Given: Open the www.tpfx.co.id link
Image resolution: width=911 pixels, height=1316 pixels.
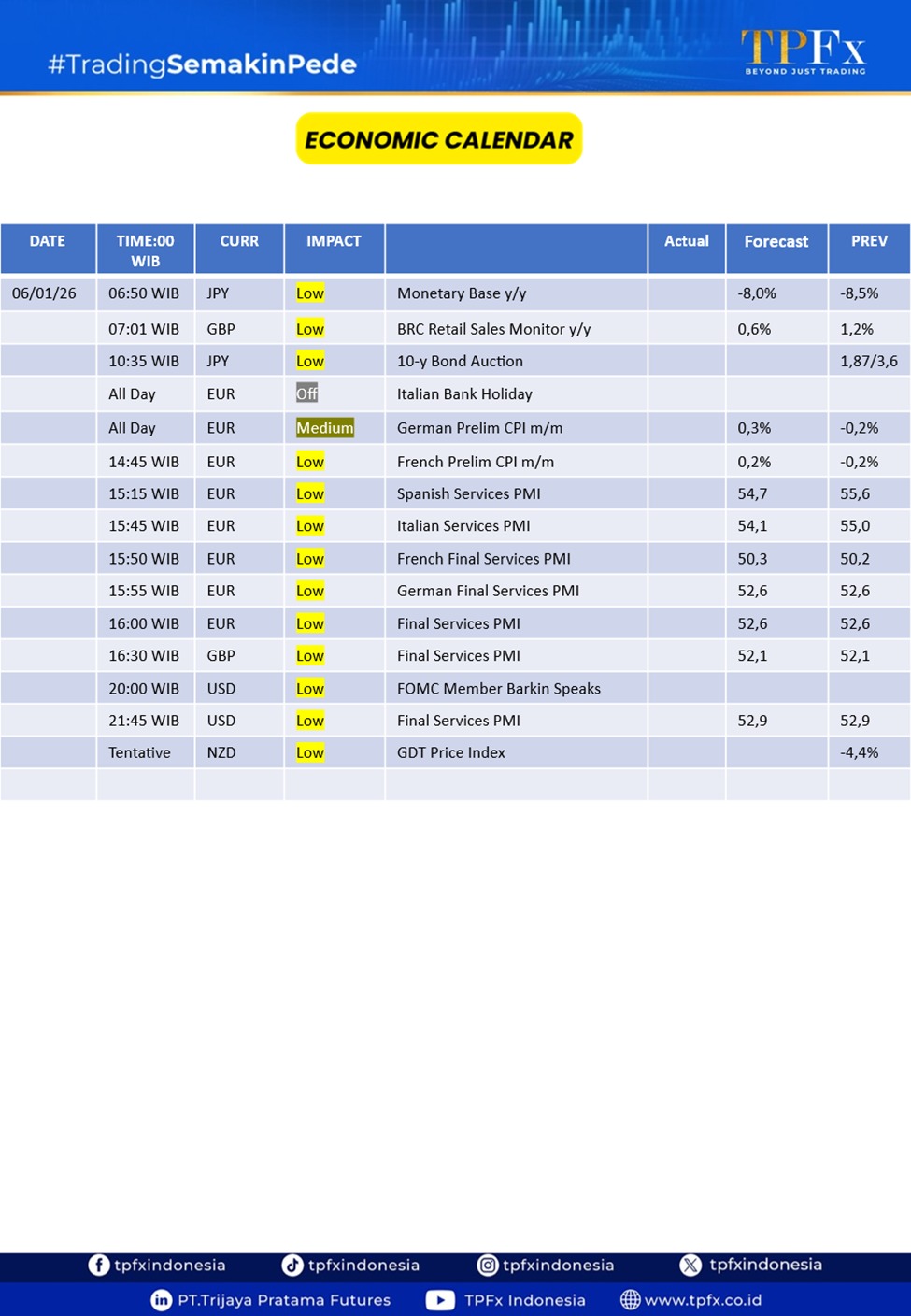Looking at the screenshot, I should pyautogui.click(x=703, y=1299).
